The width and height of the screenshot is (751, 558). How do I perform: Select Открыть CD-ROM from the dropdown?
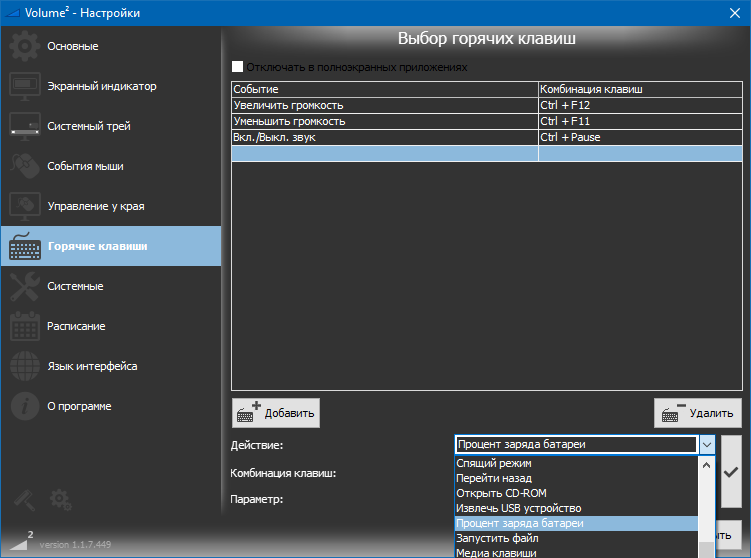[576, 493]
